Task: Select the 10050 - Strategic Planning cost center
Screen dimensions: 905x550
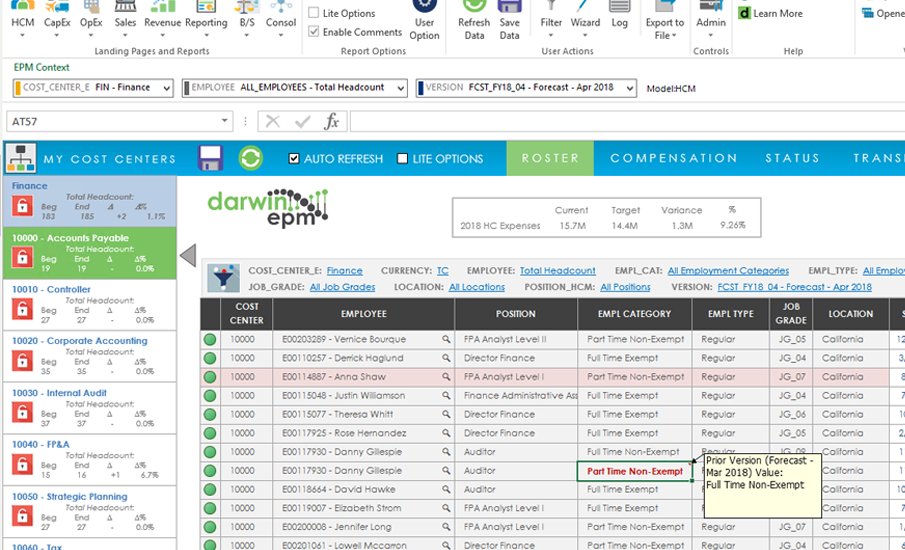Action: (89, 511)
